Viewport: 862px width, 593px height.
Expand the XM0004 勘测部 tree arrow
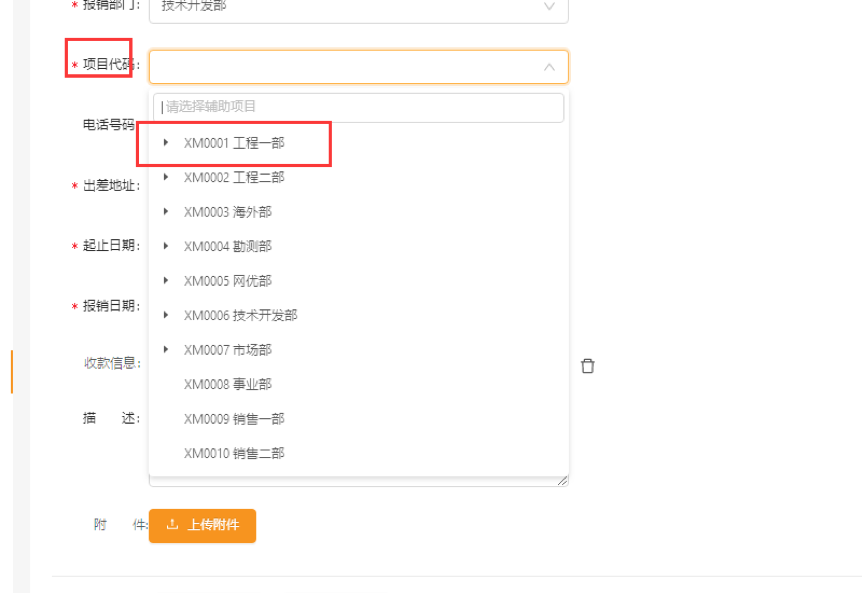[166, 246]
